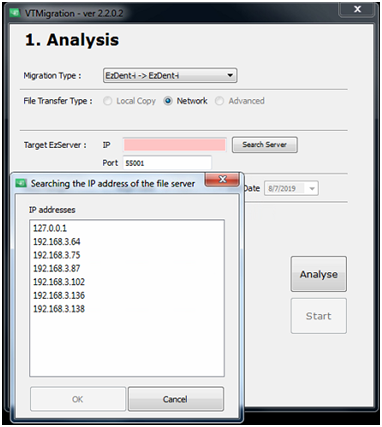Close the VTMigration main window

coord(357,9)
